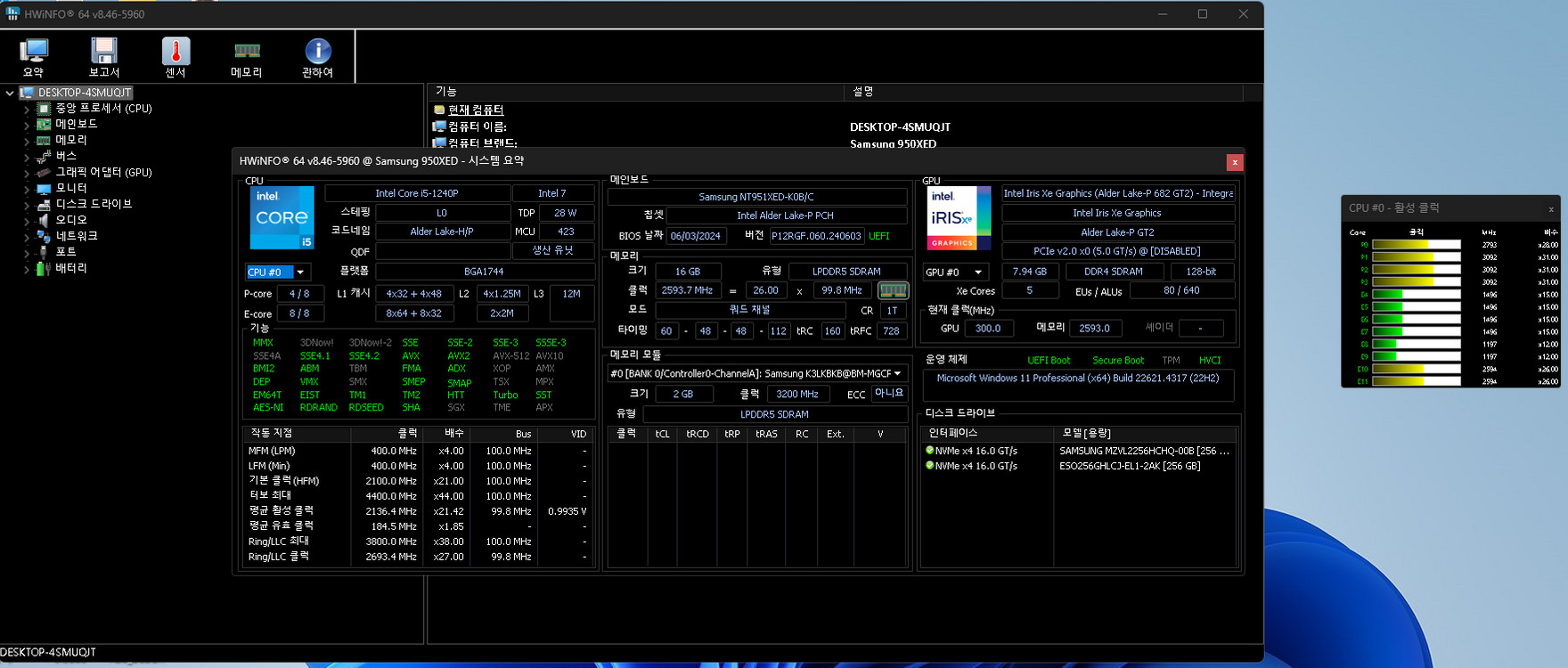Expand the 중앙 프로세서 (CPU) tree node
Screen dimensions: 1568x668
[x=26, y=110]
